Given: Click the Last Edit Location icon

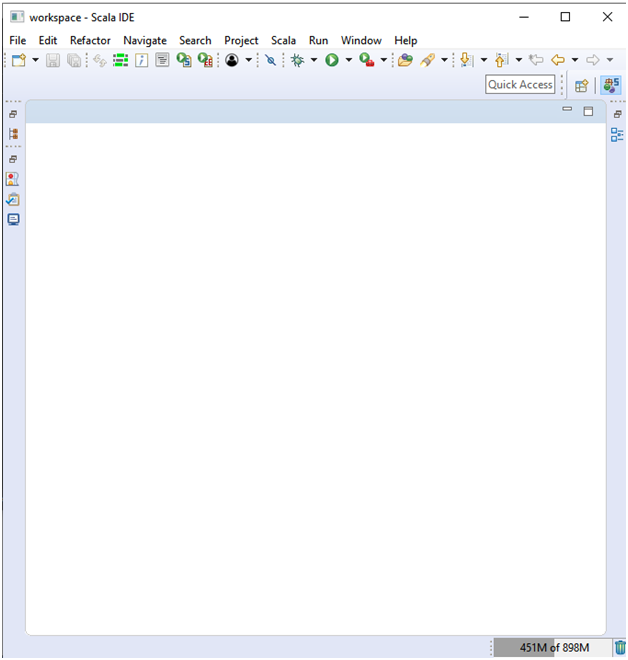Looking at the screenshot, I should tap(536, 60).
